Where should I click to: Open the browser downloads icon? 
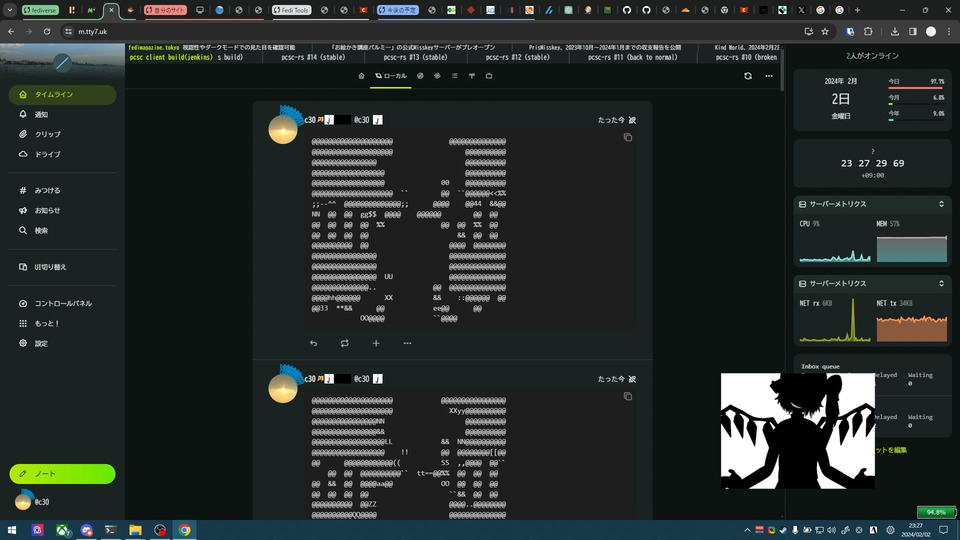point(894,31)
